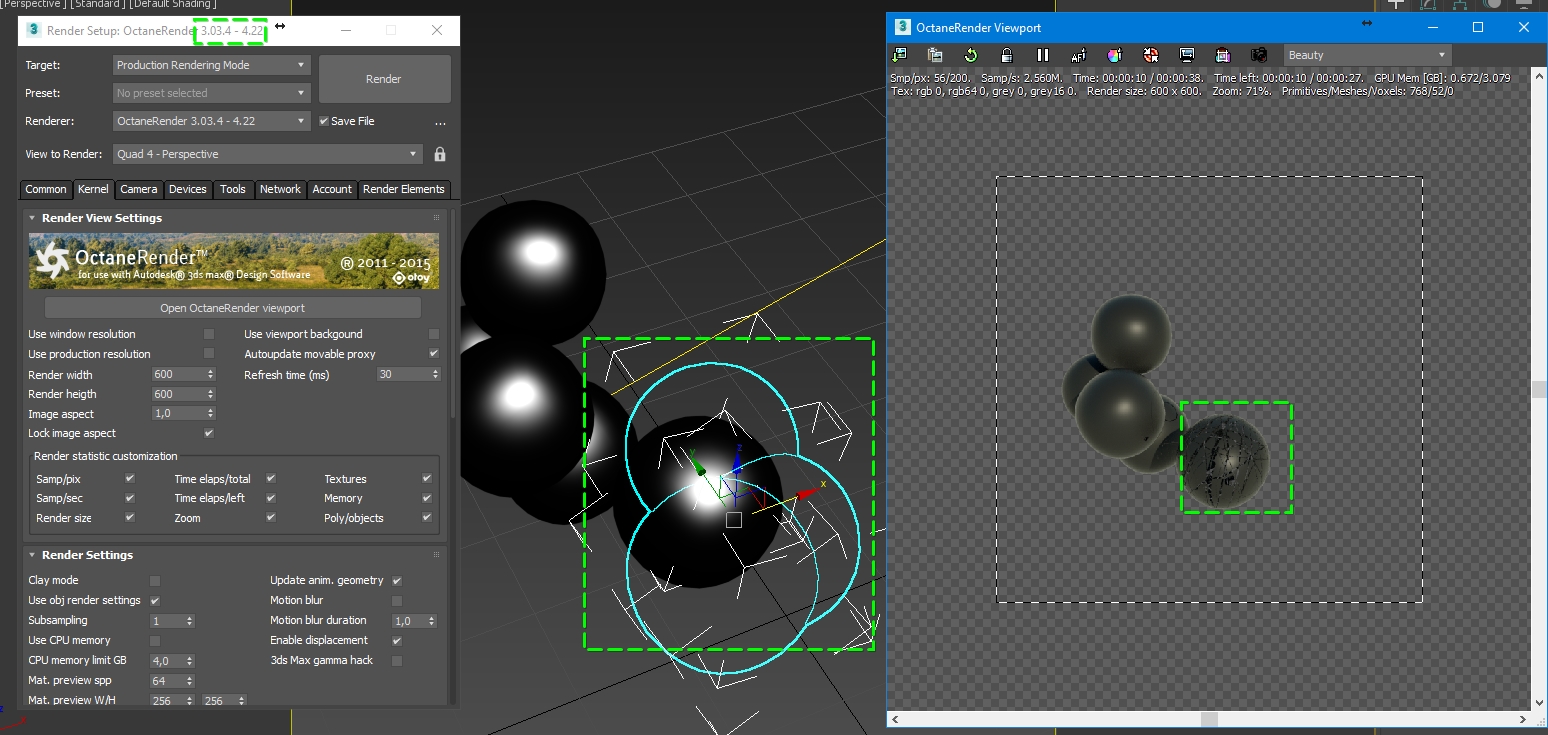This screenshot has height=735, width=1548.
Task: Switch to the Network tab
Action: tap(280, 189)
